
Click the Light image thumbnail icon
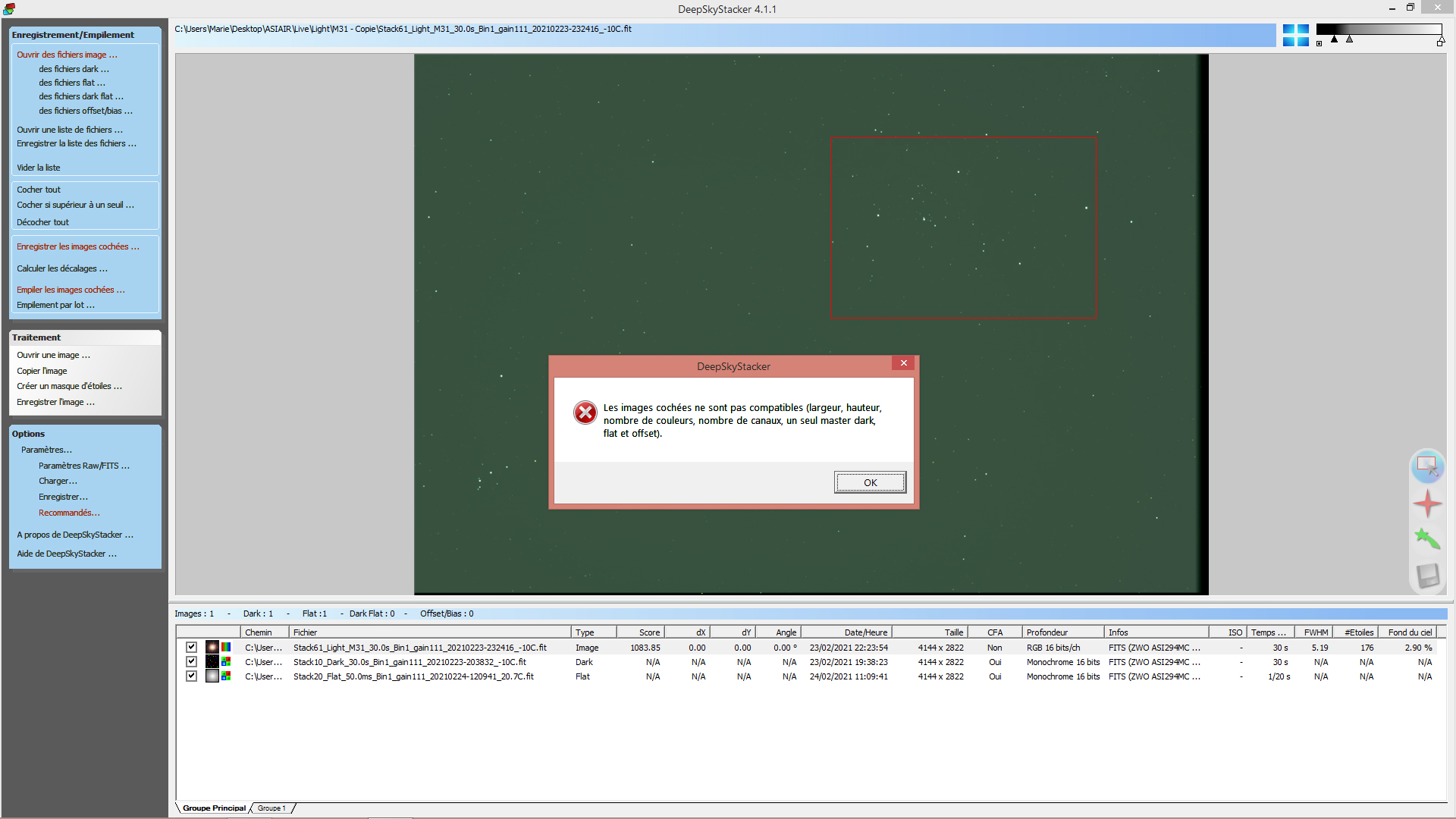[212, 648]
